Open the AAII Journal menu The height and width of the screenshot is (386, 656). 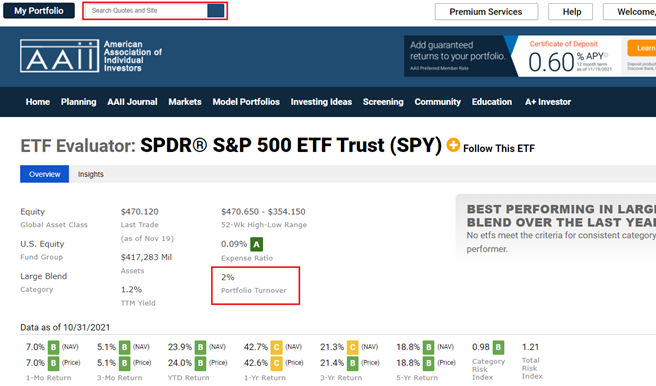tap(132, 102)
